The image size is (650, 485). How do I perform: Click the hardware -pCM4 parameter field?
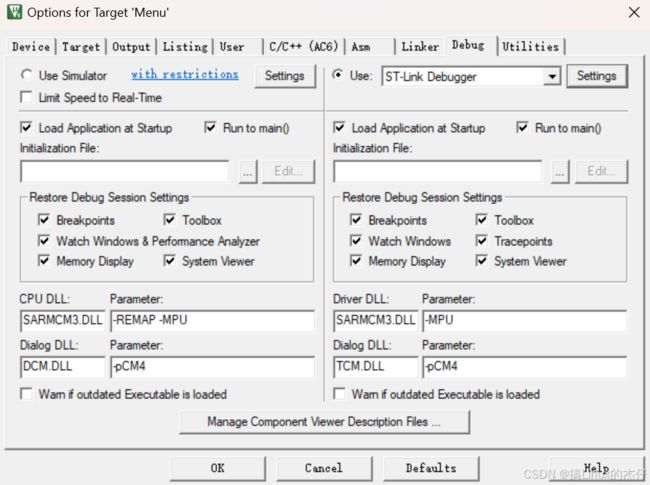(524, 367)
